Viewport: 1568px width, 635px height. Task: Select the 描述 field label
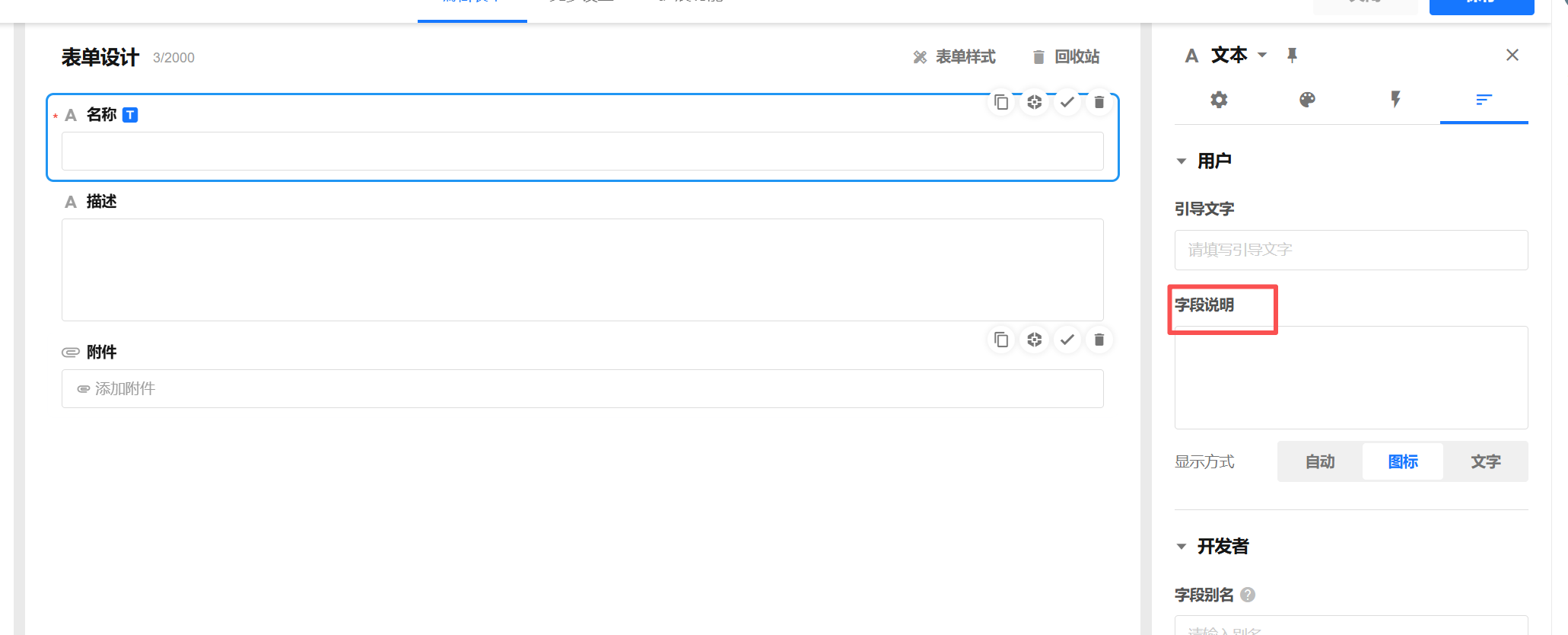point(101,202)
